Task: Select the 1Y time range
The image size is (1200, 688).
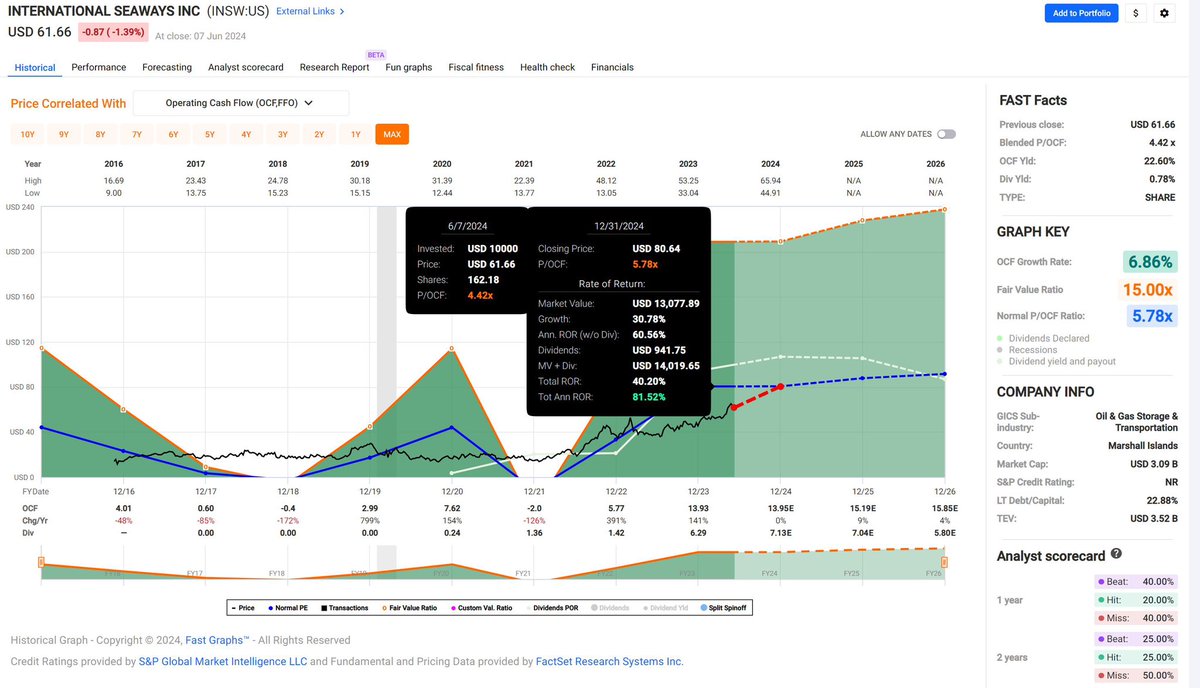Action: pyautogui.click(x=356, y=134)
